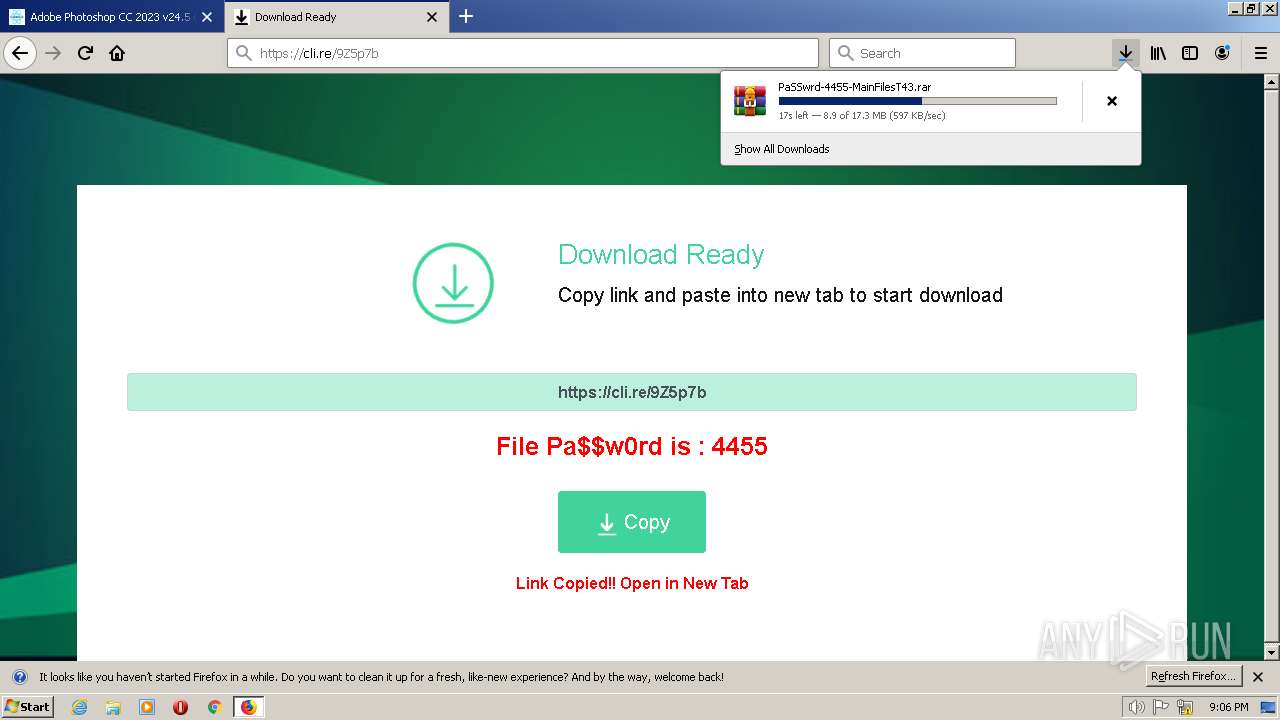Switch to the Download Ready tab
1280x720 pixels.
(336, 17)
